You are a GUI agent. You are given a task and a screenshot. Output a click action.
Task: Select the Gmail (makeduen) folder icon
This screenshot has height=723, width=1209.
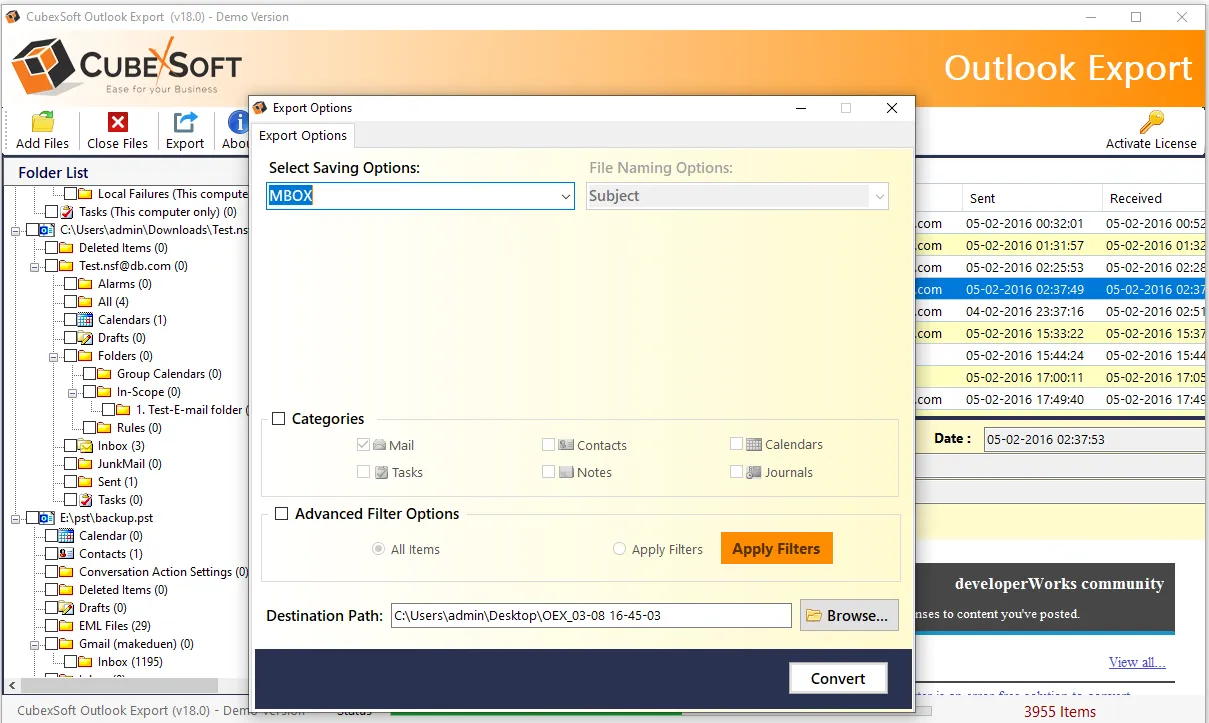coord(66,644)
